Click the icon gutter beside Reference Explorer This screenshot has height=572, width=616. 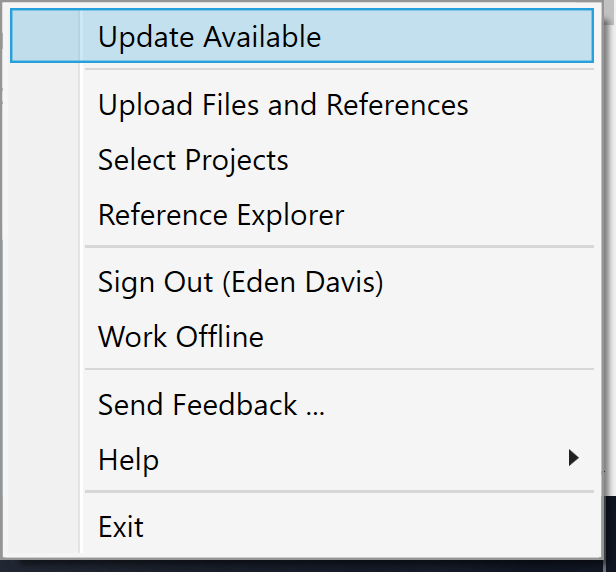point(45,214)
